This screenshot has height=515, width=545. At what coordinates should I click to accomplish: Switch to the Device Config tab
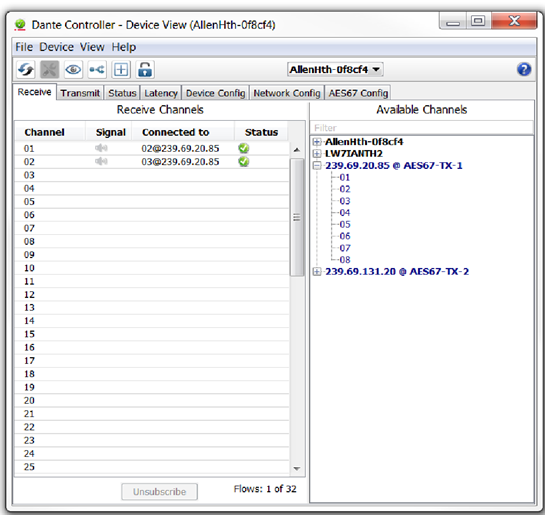pos(215,93)
